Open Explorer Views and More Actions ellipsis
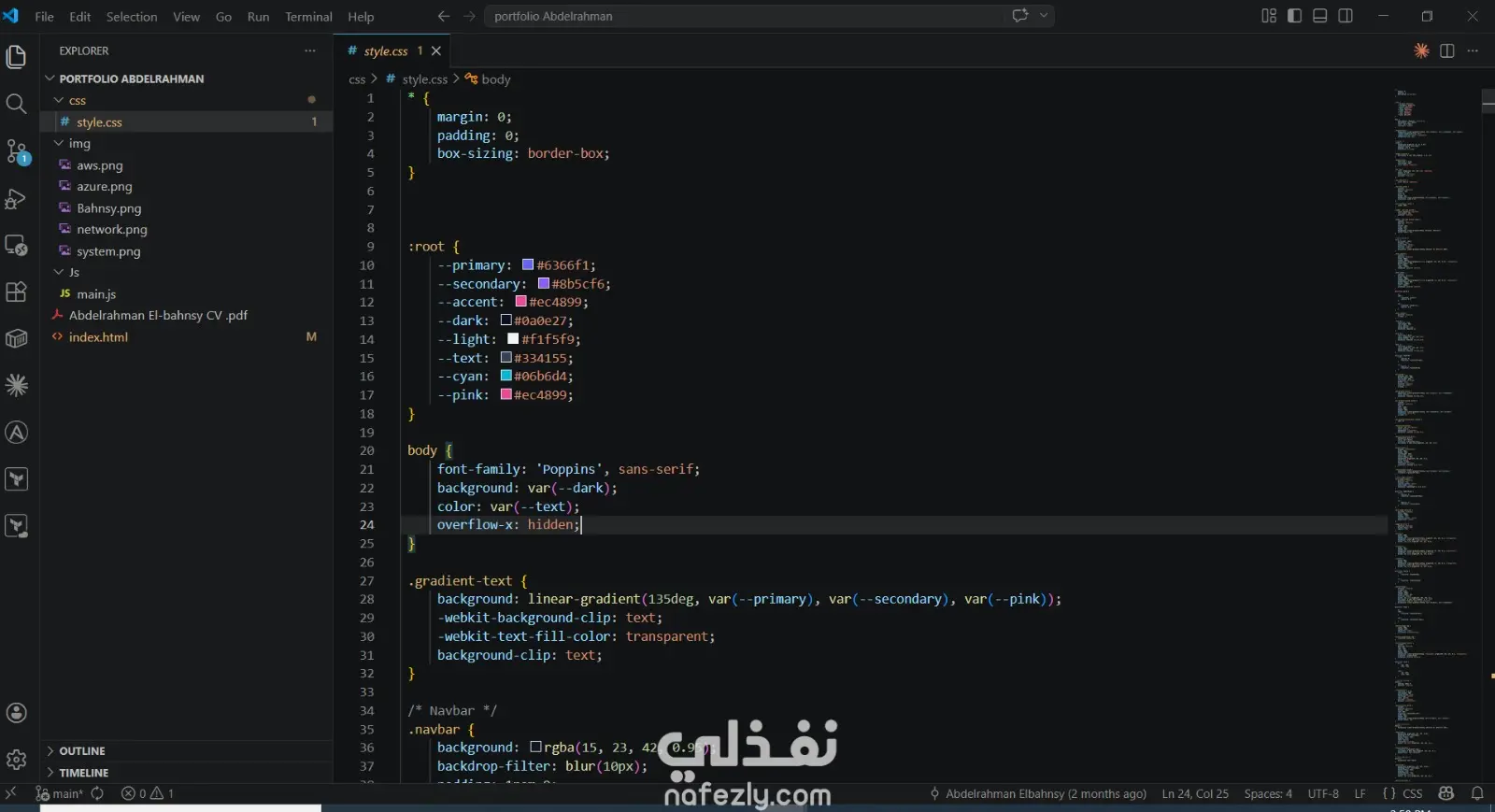This screenshot has width=1495, height=812. coord(310,50)
